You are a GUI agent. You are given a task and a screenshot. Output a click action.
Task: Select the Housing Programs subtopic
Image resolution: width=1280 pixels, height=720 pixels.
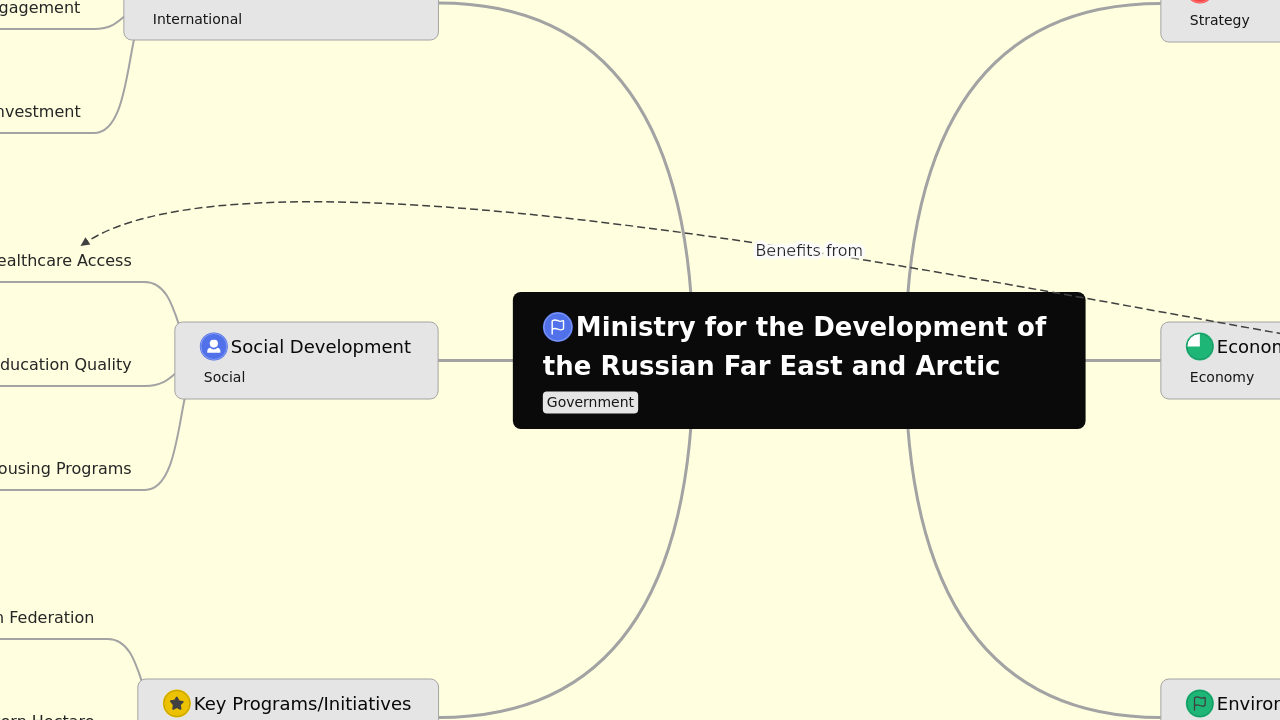point(64,469)
